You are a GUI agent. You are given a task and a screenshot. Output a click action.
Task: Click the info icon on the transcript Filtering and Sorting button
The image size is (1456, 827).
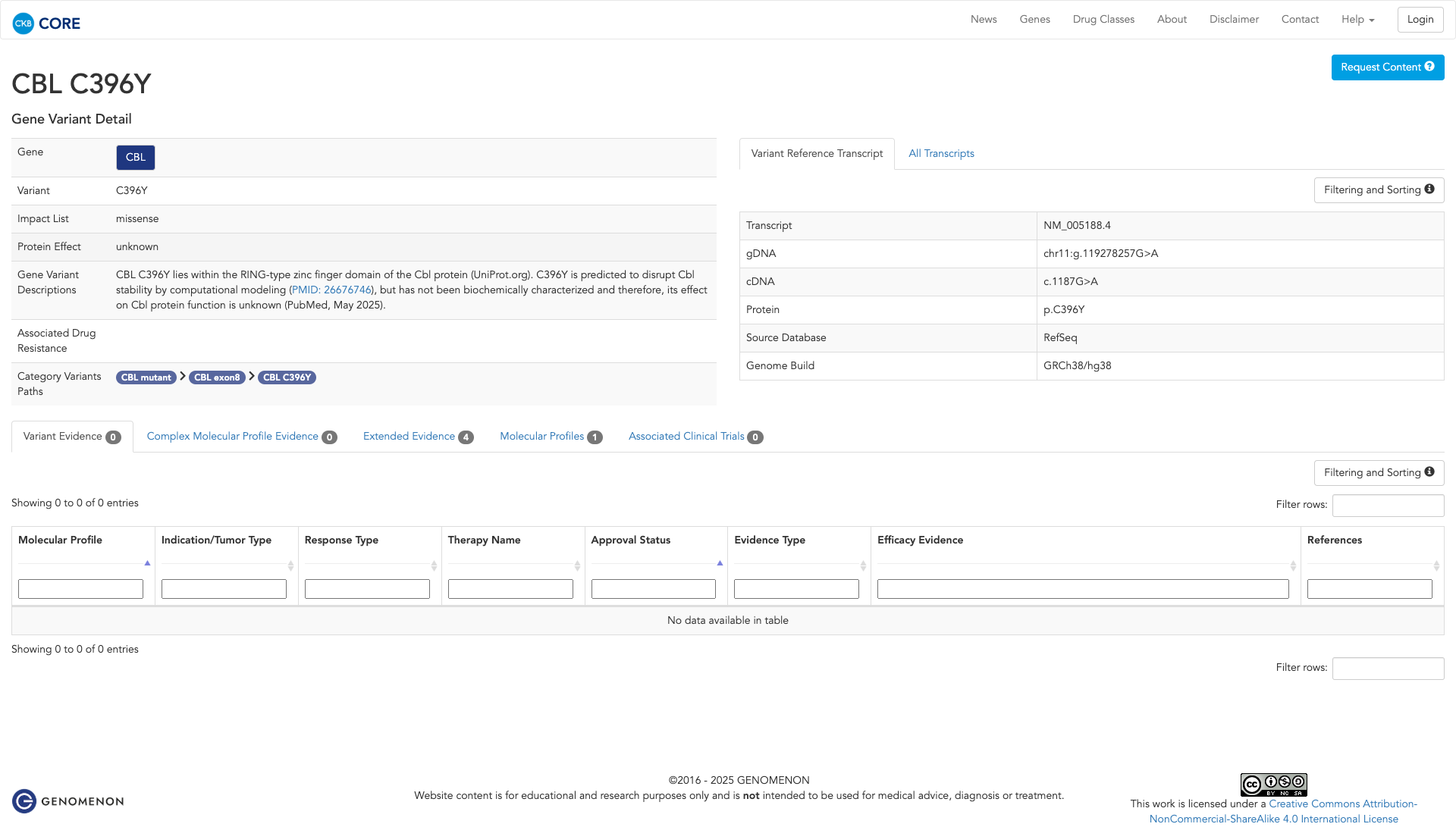pyautogui.click(x=1429, y=190)
